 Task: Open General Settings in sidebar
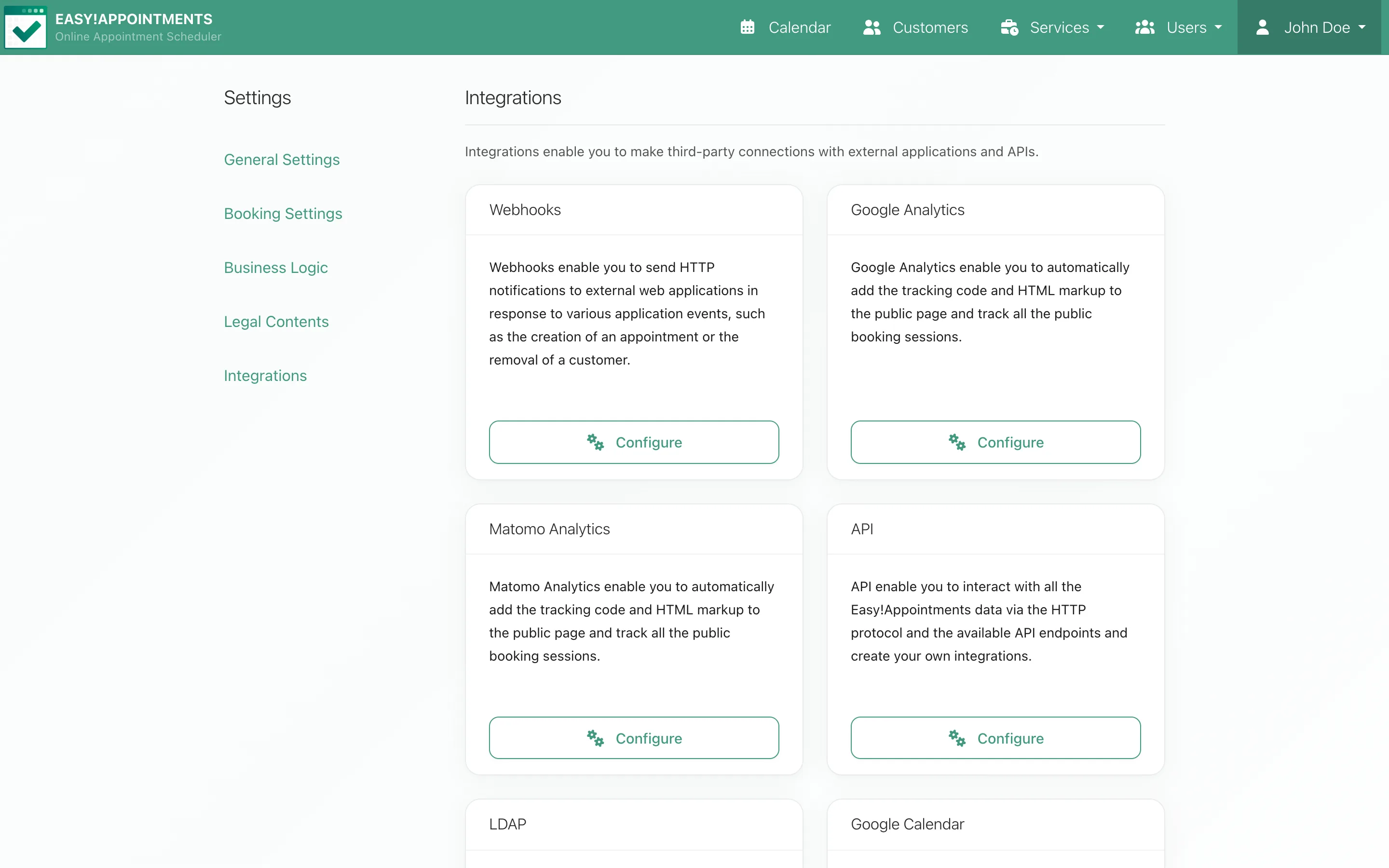pyautogui.click(x=282, y=159)
